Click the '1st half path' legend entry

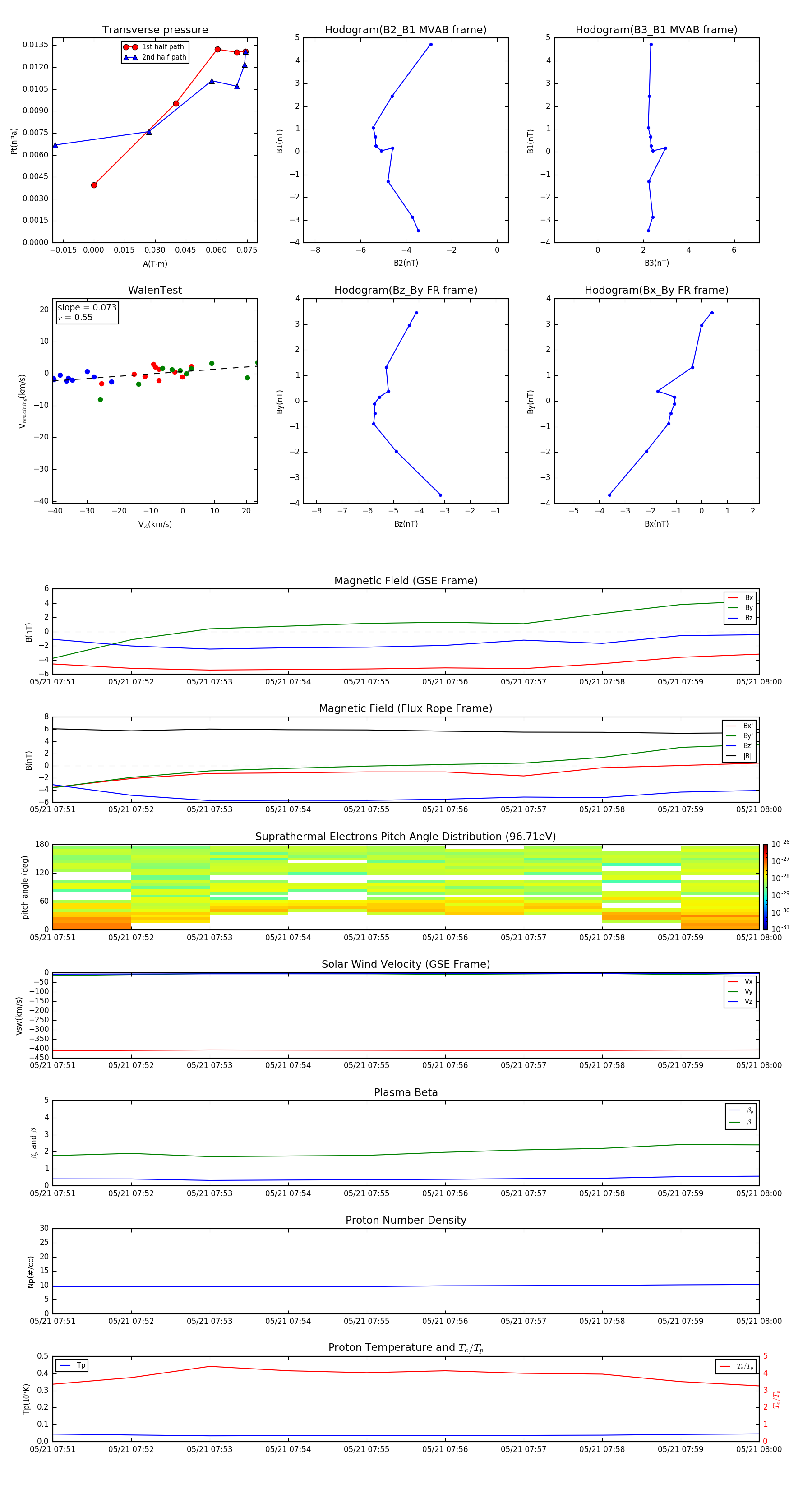154,47
